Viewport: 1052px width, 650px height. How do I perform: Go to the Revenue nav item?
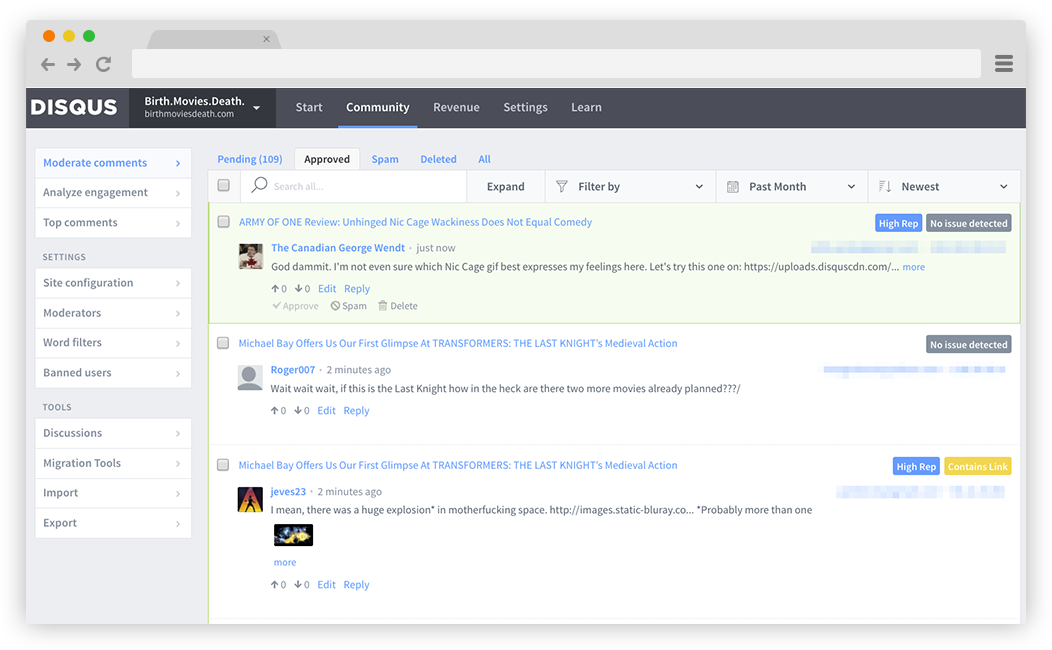456,107
